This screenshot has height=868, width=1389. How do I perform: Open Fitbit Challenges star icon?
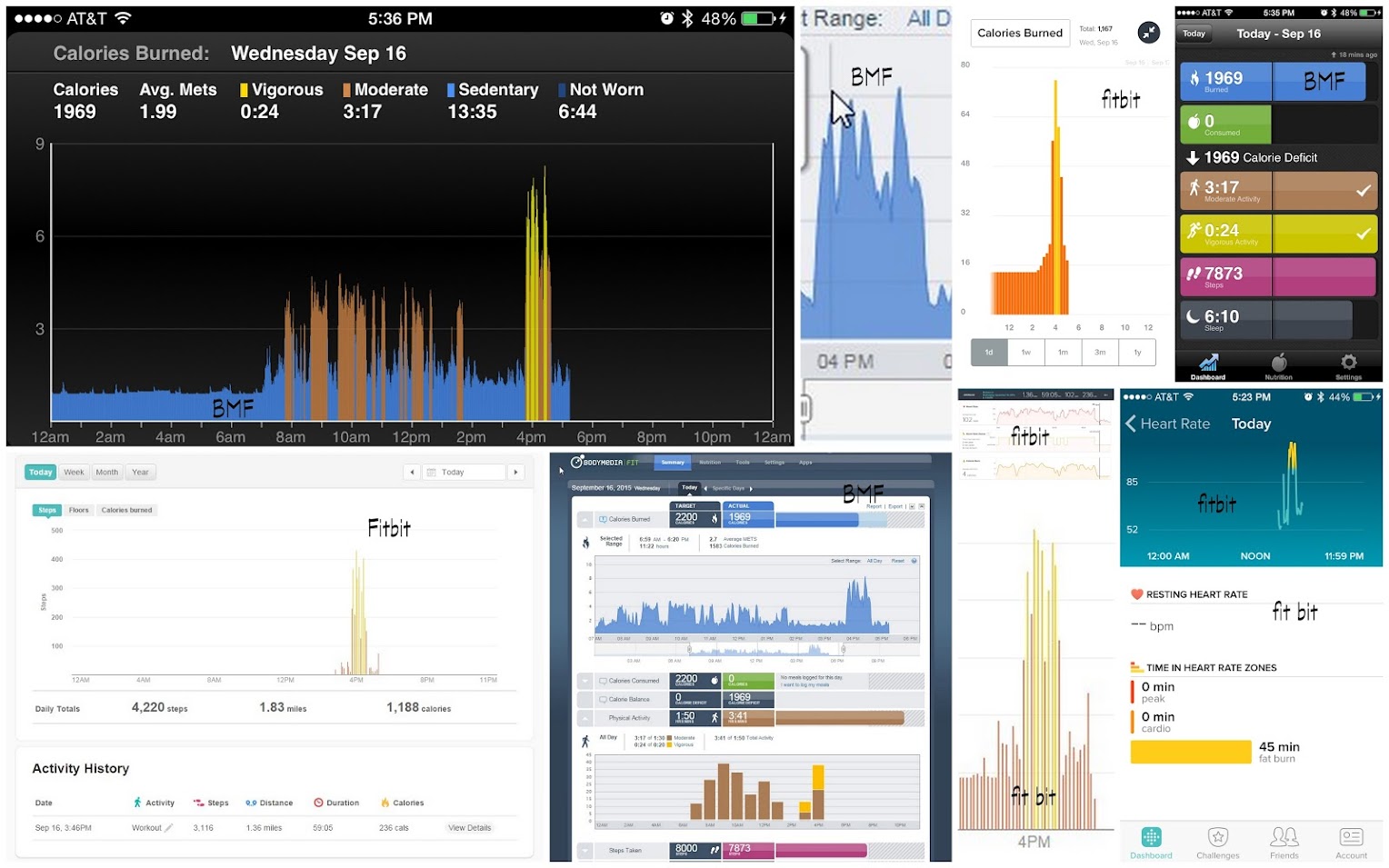(1218, 836)
